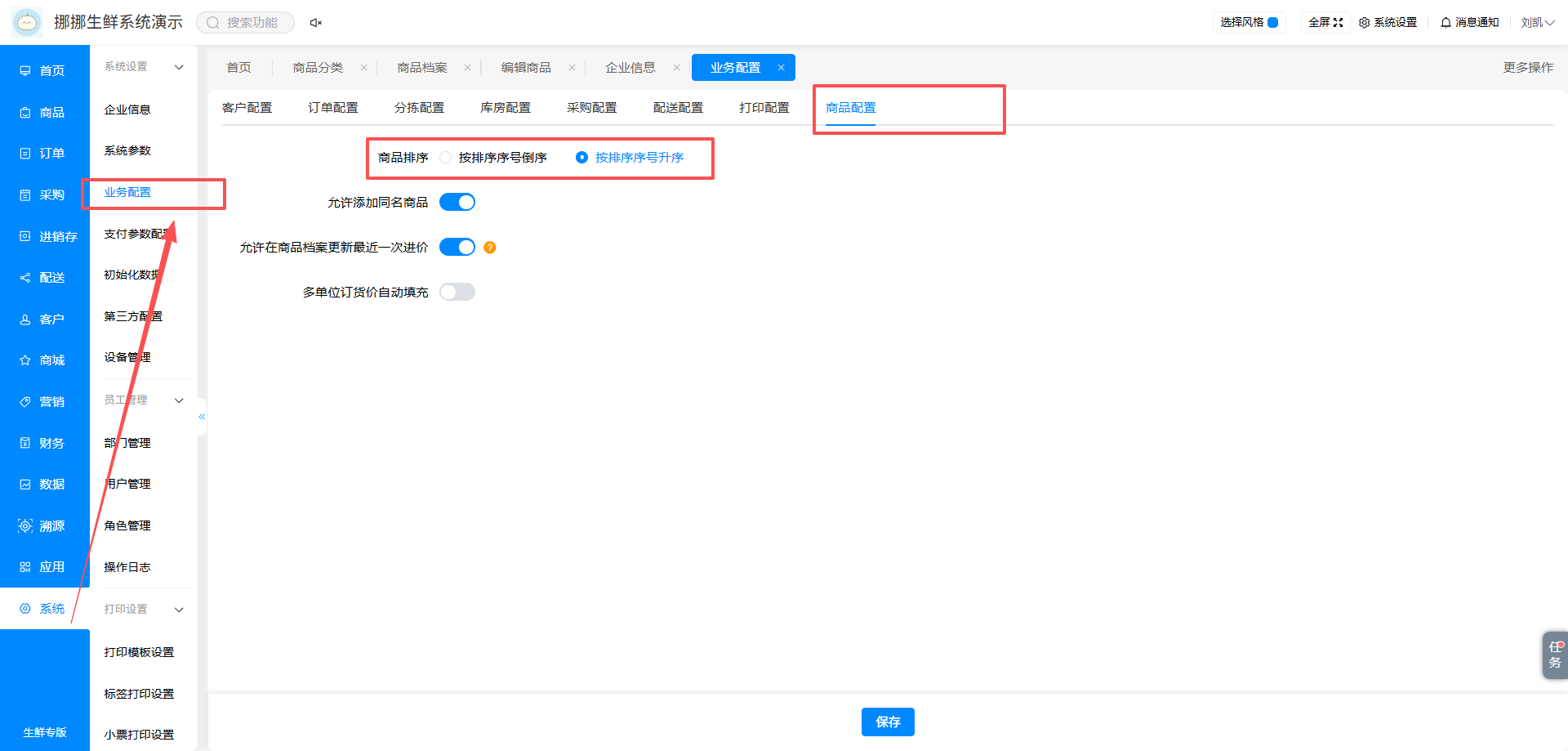Close the 商品分类 page tab
This screenshot has height=751, width=1568.
(x=363, y=68)
